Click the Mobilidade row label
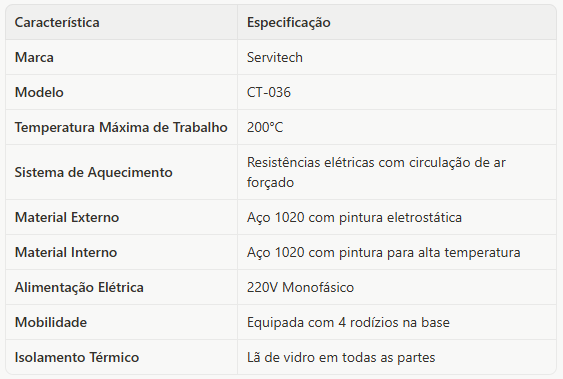 point(51,322)
